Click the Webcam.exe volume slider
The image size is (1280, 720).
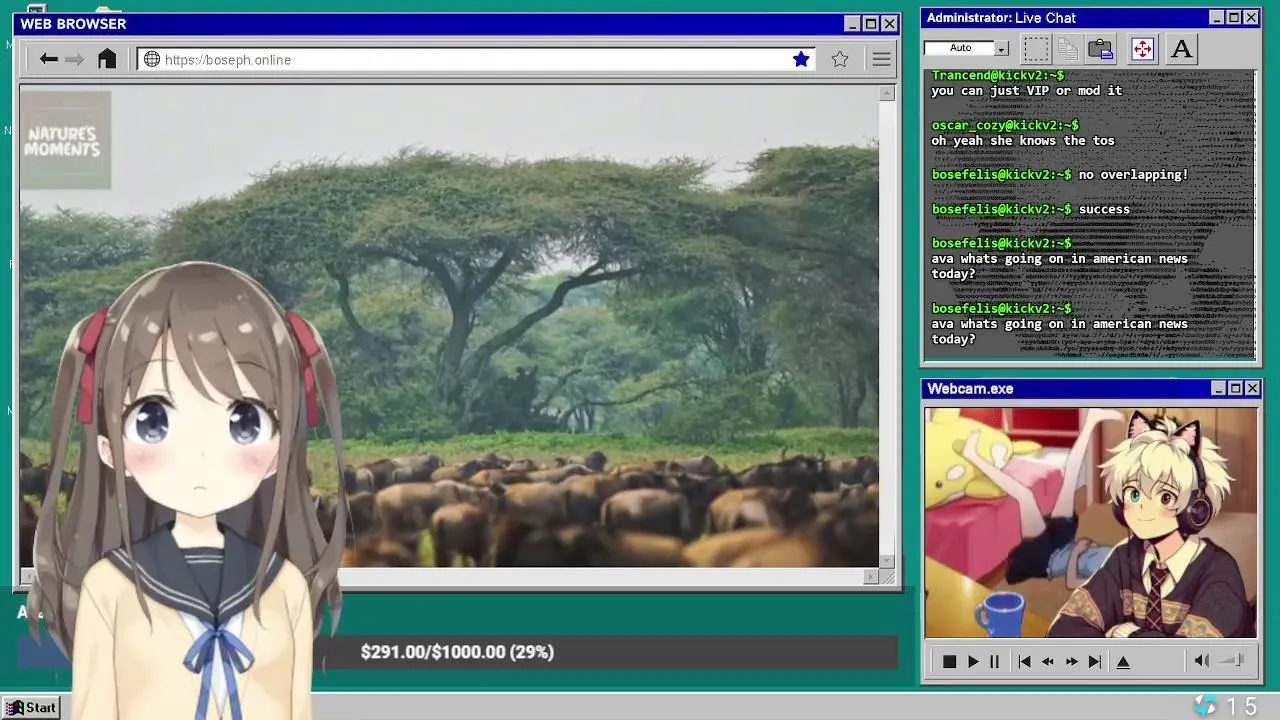[x=1233, y=661]
